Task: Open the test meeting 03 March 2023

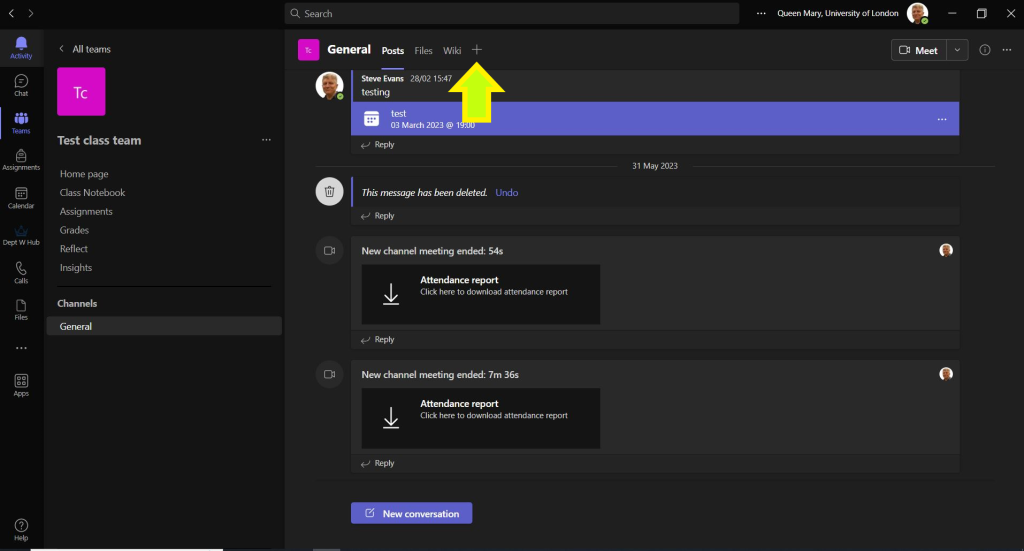Action: [x=655, y=119]
